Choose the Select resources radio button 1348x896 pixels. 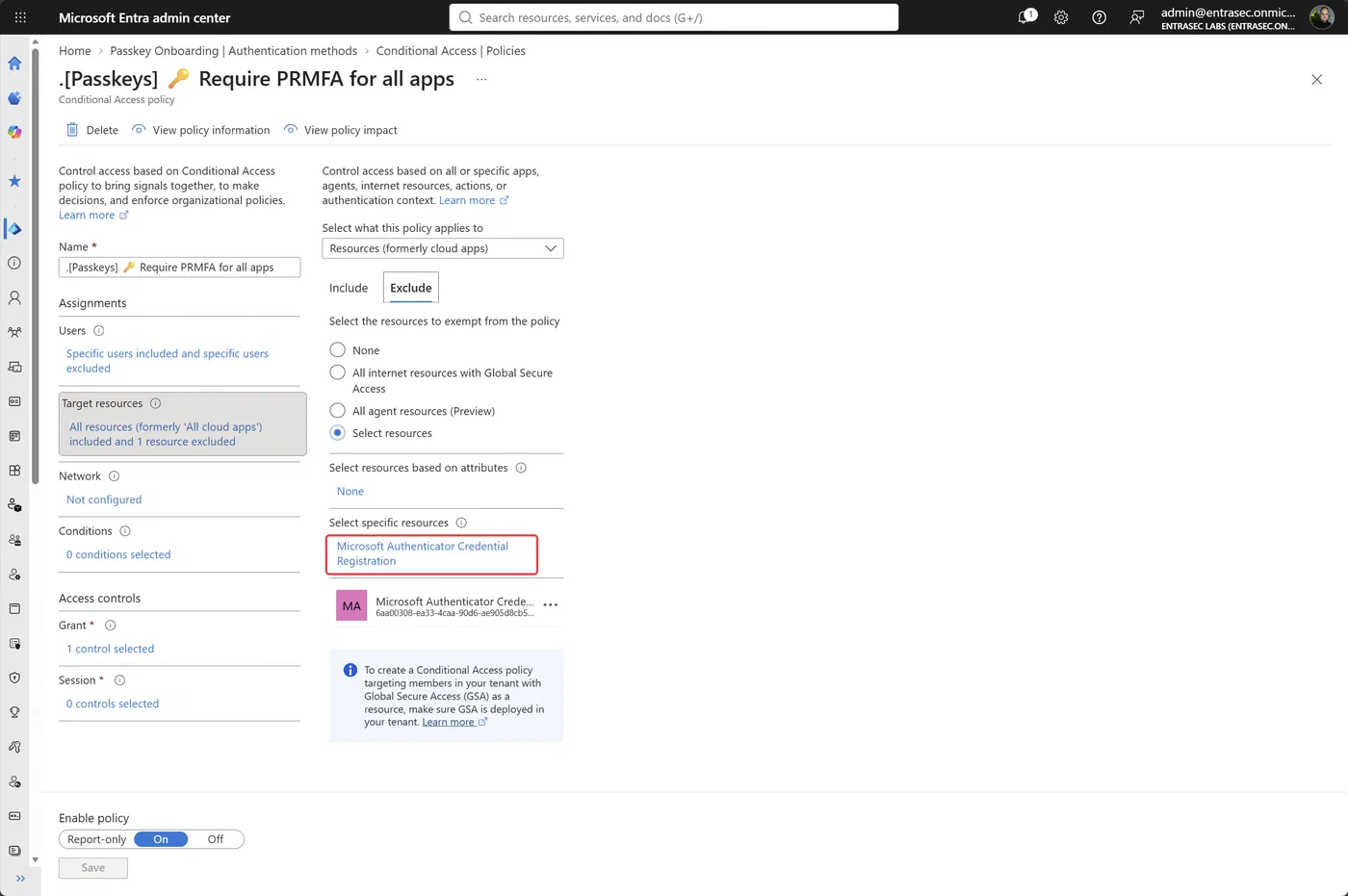[337, 433]
